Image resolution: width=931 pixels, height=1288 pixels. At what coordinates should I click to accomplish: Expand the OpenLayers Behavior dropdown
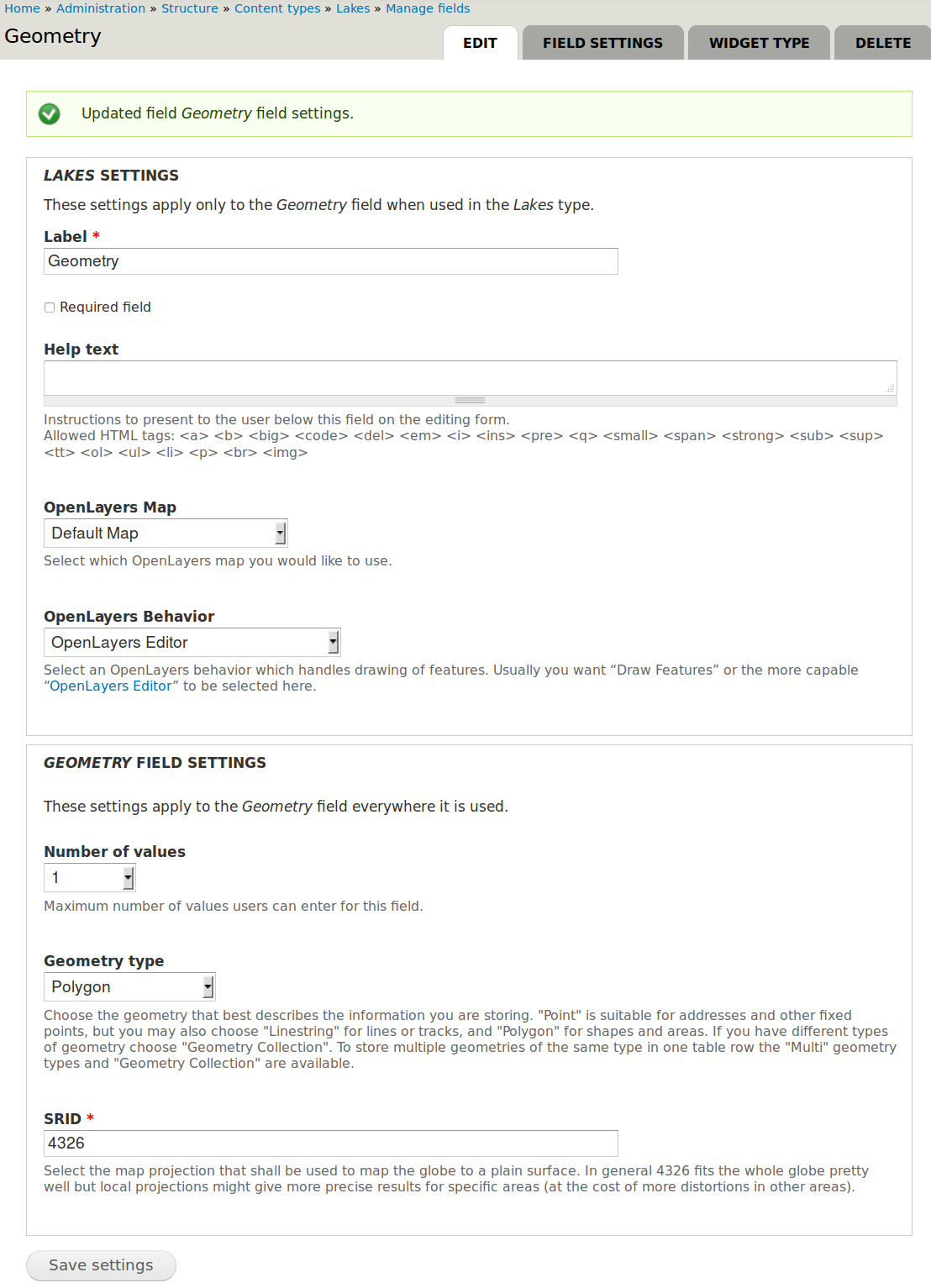192,643
